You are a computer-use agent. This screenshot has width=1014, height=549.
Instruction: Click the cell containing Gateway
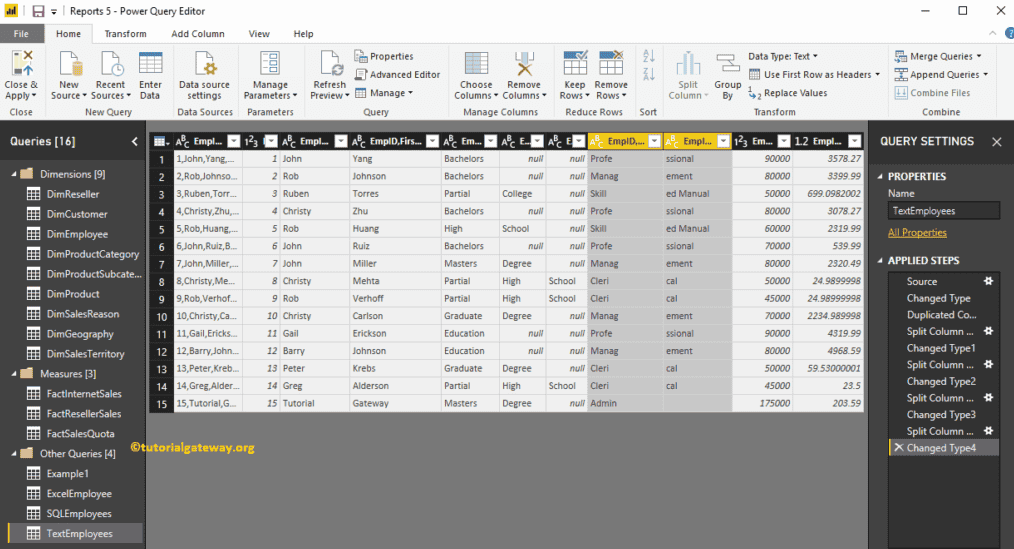[x=394, y=404]
